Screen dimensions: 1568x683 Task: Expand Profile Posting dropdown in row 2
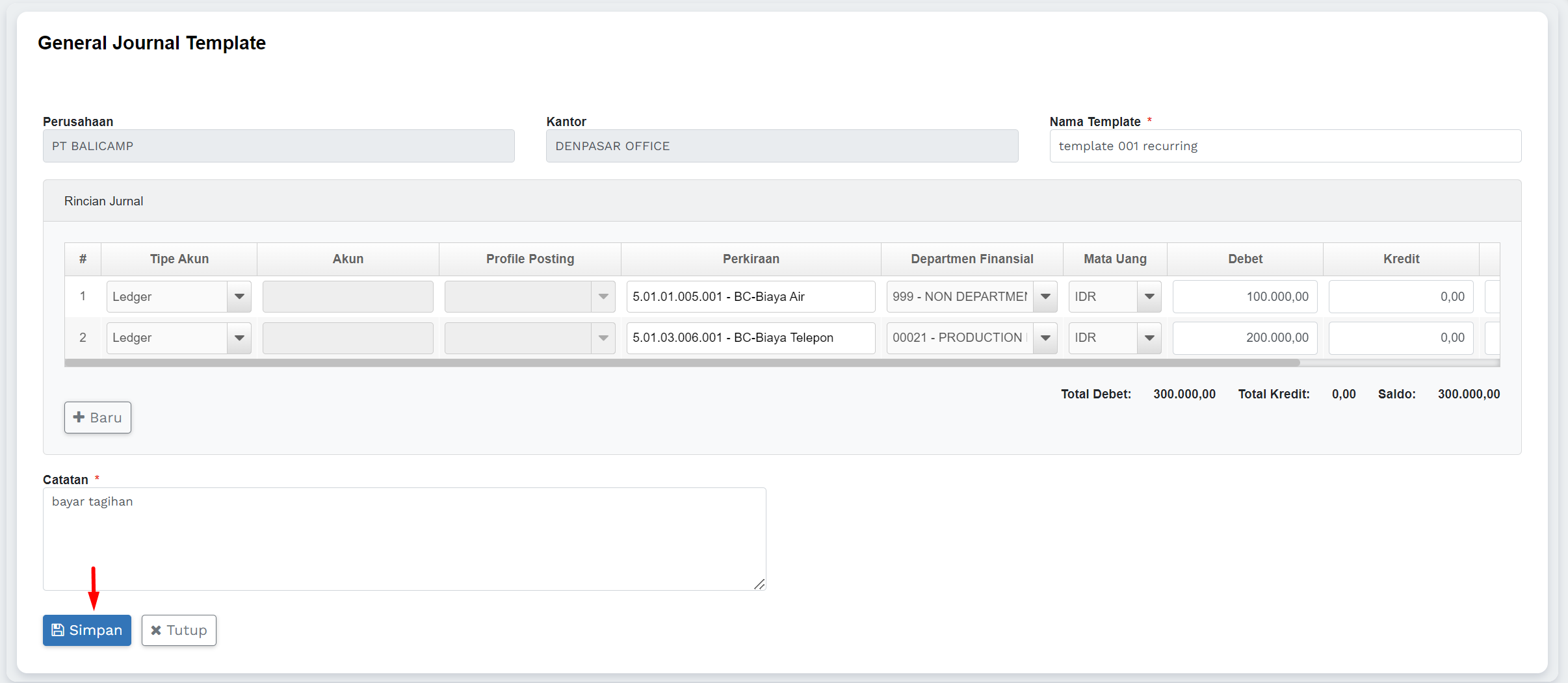click(603, 338)
